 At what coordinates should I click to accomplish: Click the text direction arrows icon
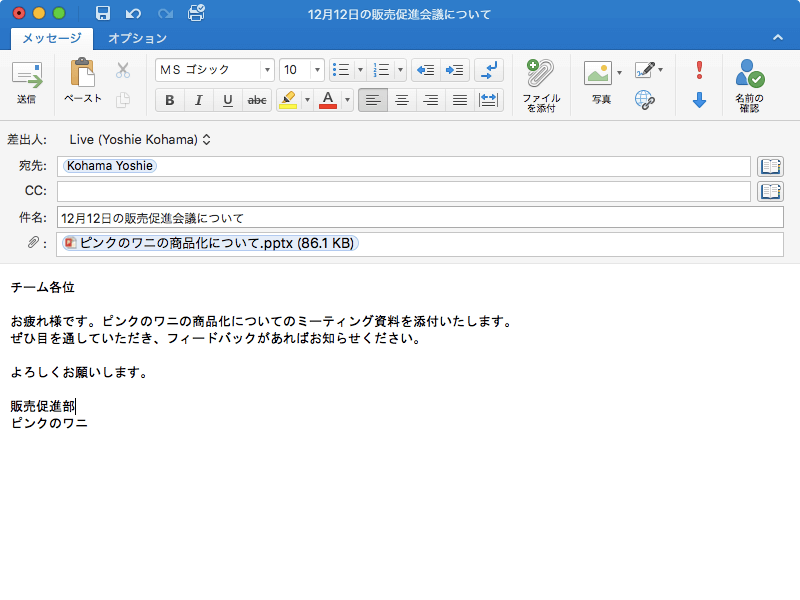tap(489, 70)
